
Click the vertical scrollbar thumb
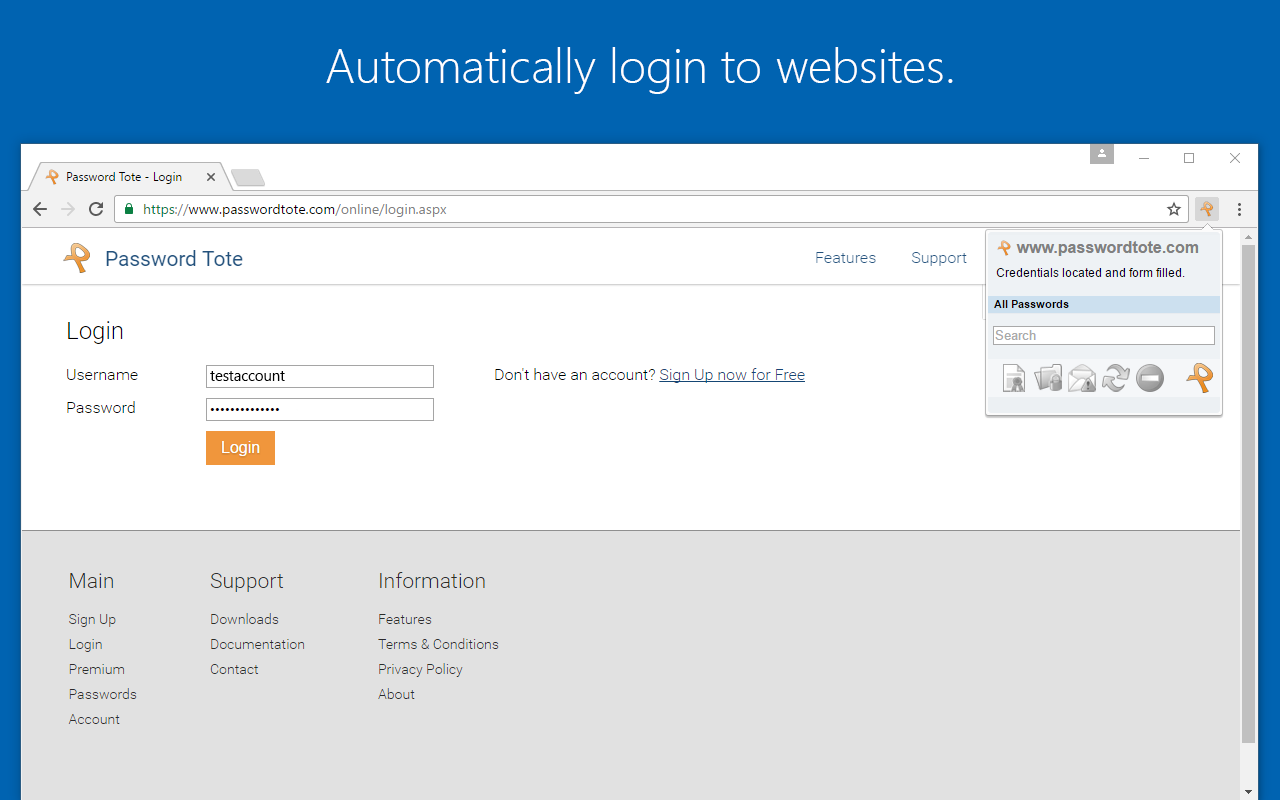tap(1248, 494)
